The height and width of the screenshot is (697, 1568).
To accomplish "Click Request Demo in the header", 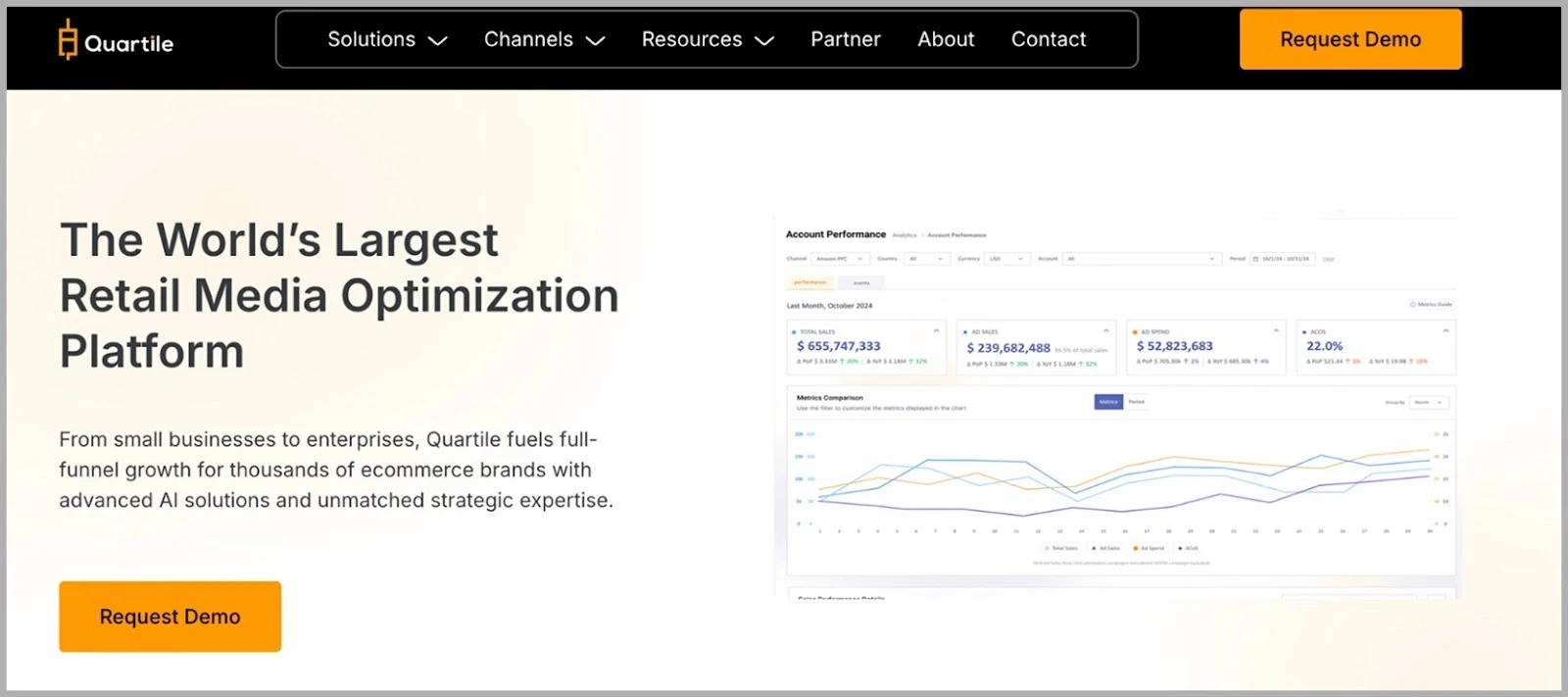I will point(1350,39).
